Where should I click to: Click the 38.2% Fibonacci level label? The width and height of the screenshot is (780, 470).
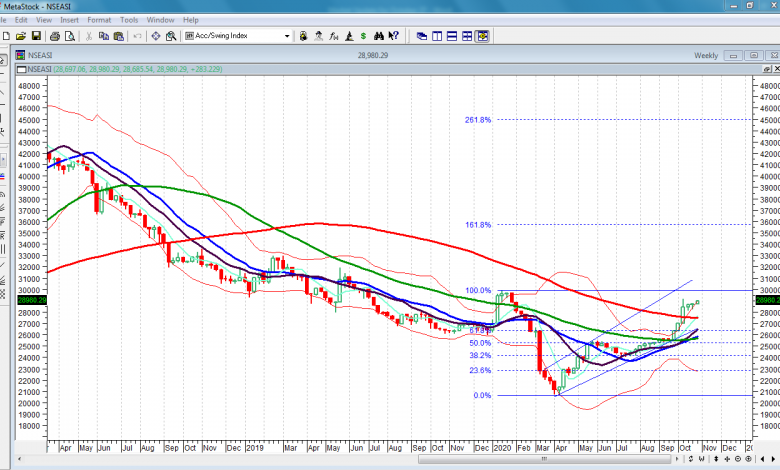pos(480,355)
